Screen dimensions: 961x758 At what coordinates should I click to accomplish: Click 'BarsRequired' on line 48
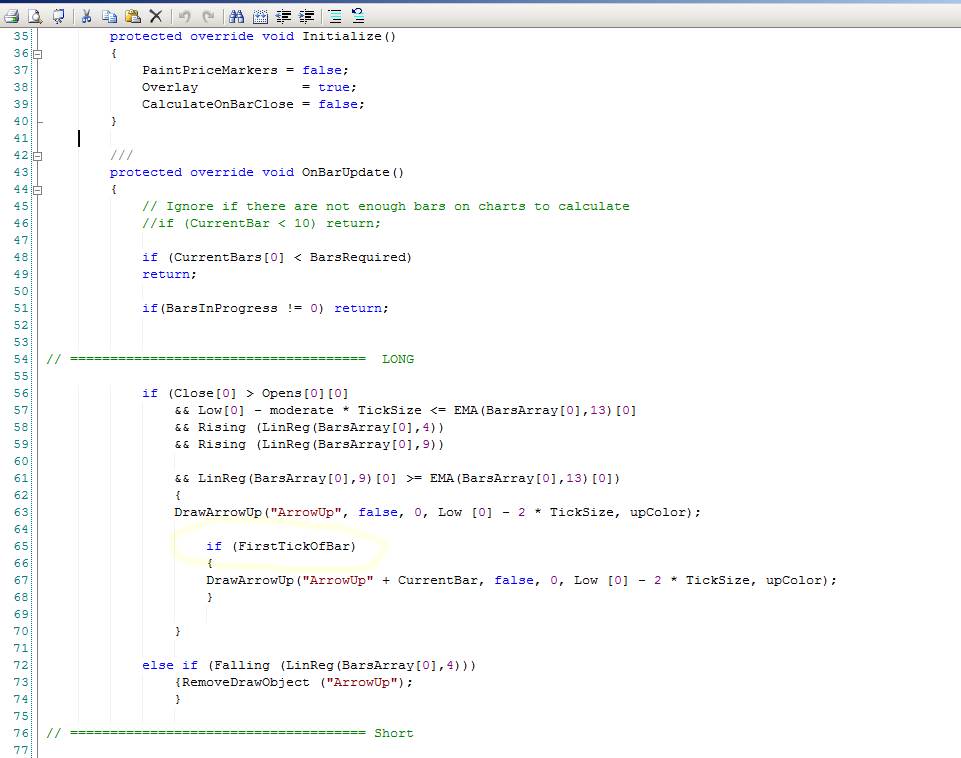[357, 257]
